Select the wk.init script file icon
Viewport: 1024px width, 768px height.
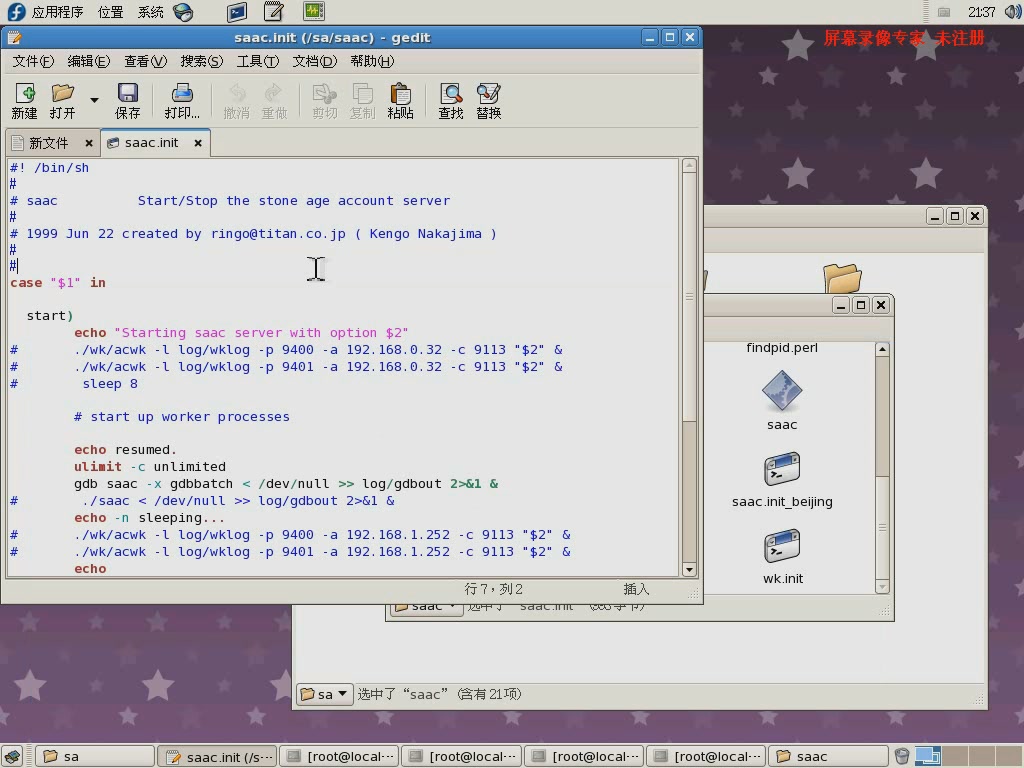point(782,546)
